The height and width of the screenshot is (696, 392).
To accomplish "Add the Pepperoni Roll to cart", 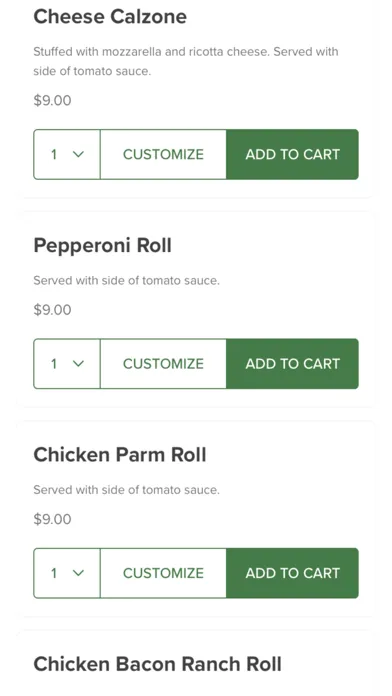I will pyautogui.click(x=292, y=364).
